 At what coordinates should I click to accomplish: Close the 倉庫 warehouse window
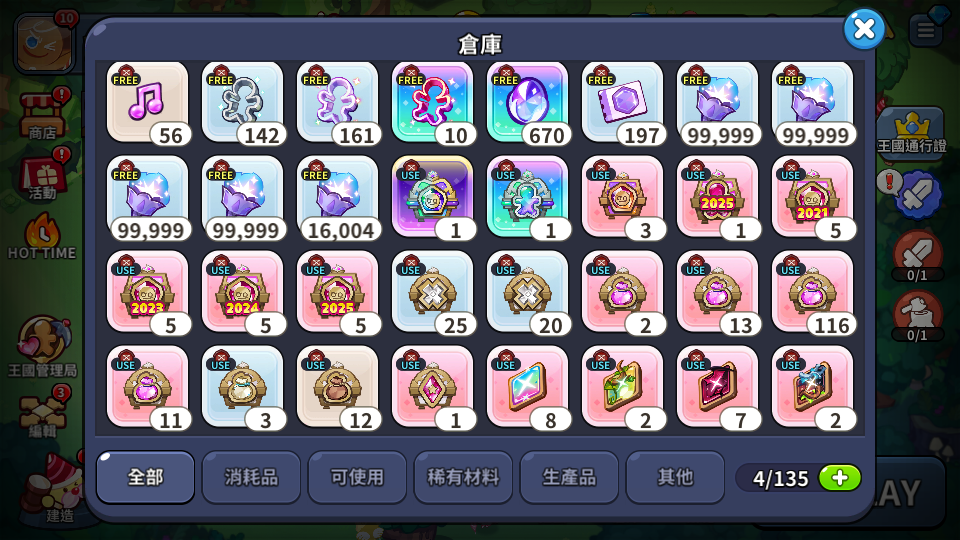tap(864, 29)
